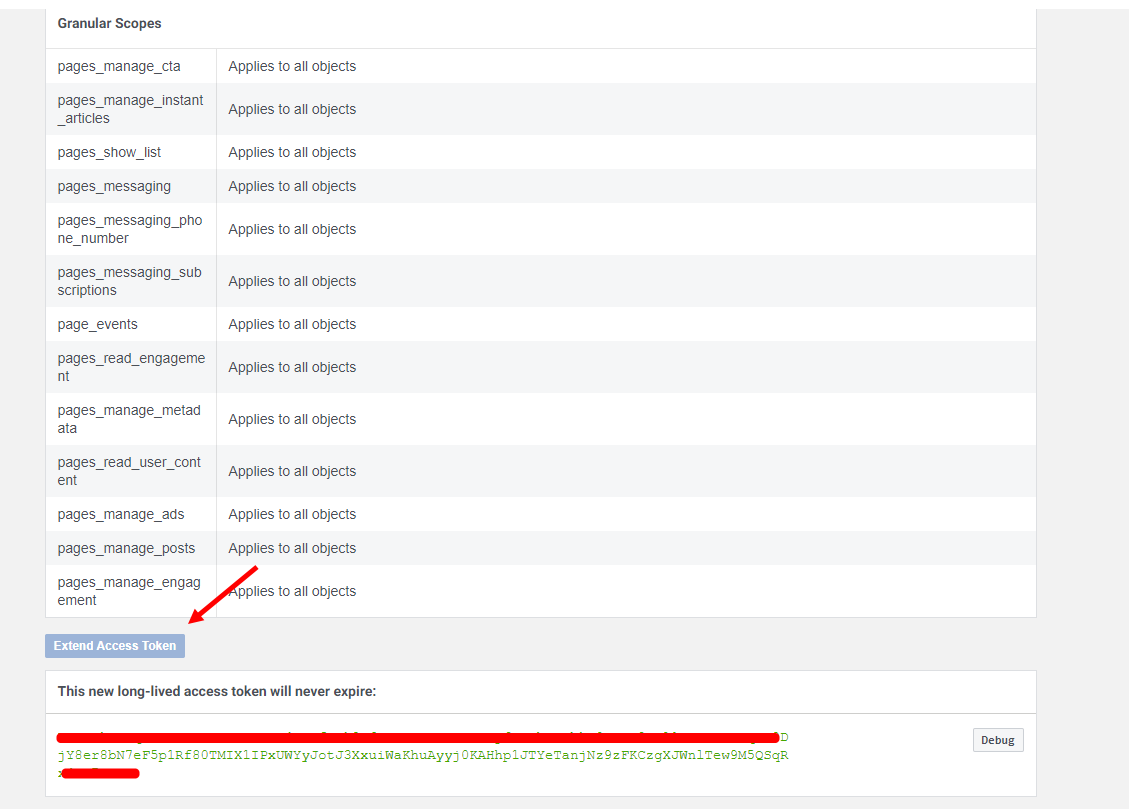
Task: Click the pages_manage_instant_articles scope cell
Action: click(x=130, y=109)
